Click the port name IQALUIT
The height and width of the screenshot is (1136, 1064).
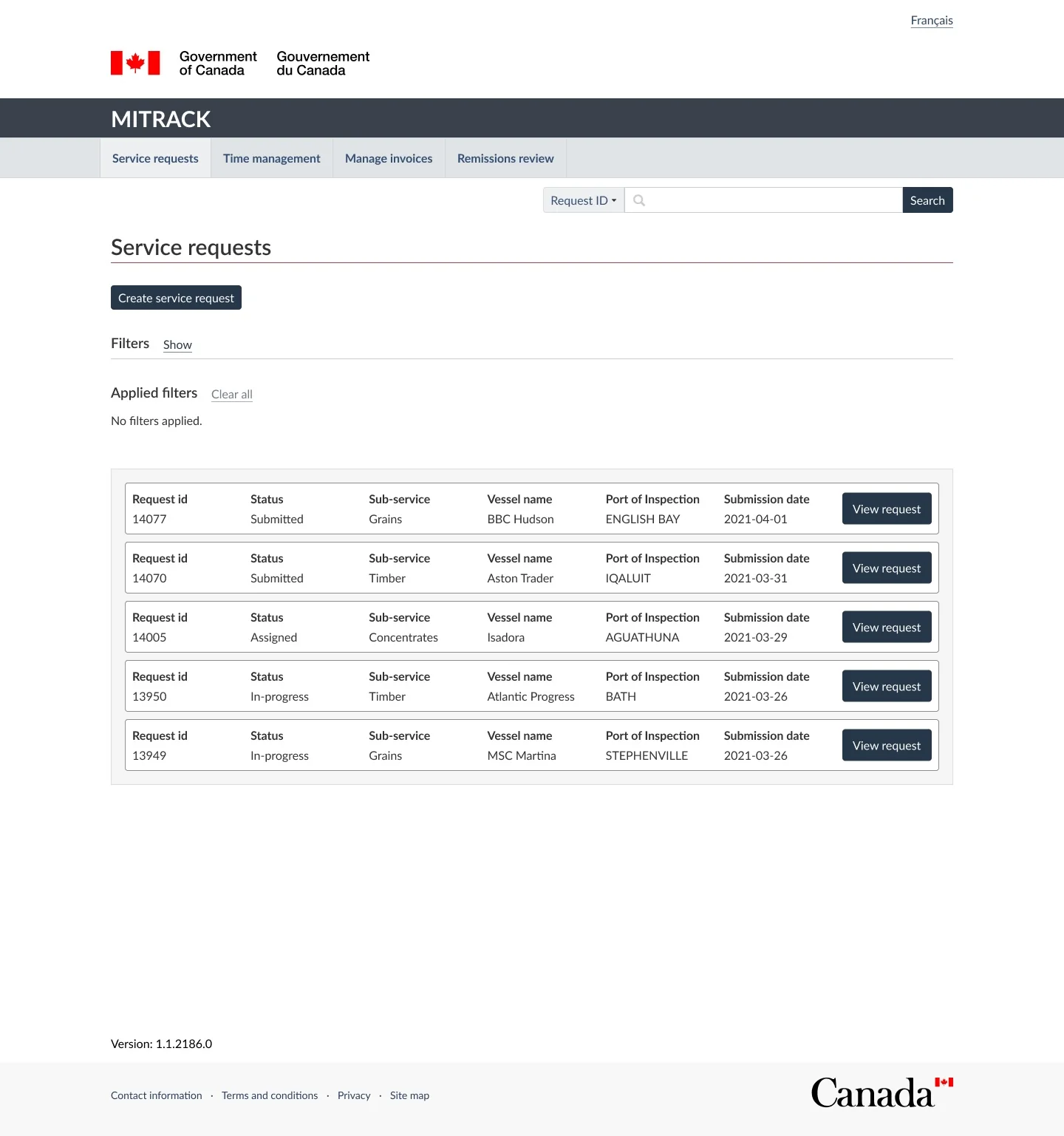[628, 578]
